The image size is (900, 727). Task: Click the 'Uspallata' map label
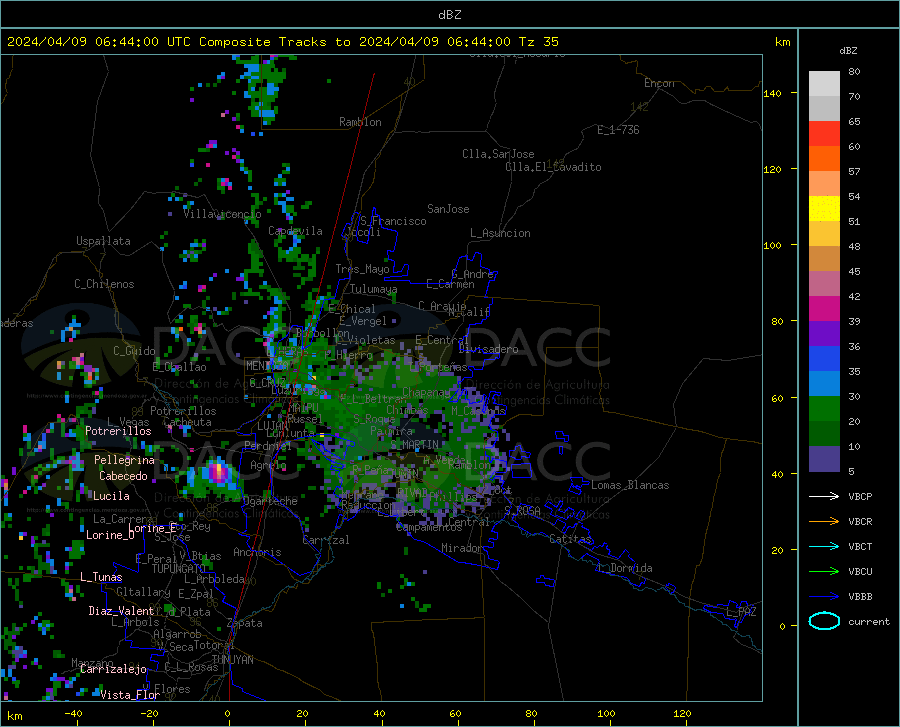(x=103, y=241)
